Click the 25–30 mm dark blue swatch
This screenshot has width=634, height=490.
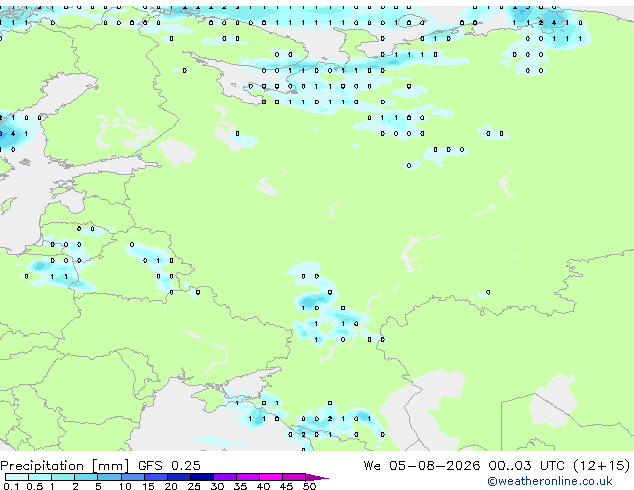[202, 477]
